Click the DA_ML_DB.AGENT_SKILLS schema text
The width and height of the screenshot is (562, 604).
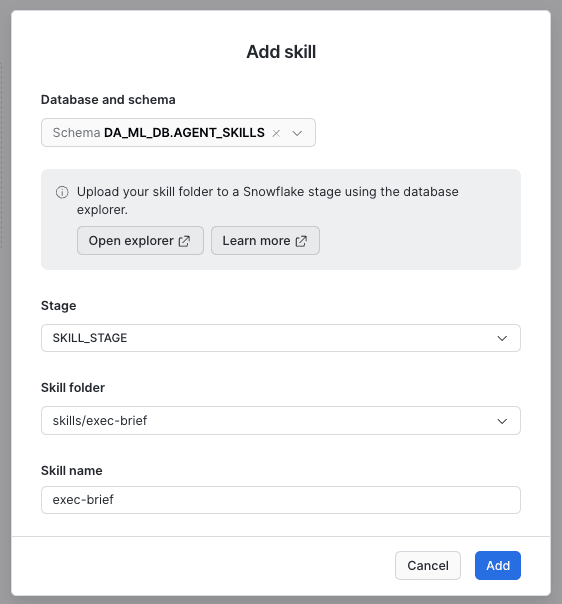[184, 133]
